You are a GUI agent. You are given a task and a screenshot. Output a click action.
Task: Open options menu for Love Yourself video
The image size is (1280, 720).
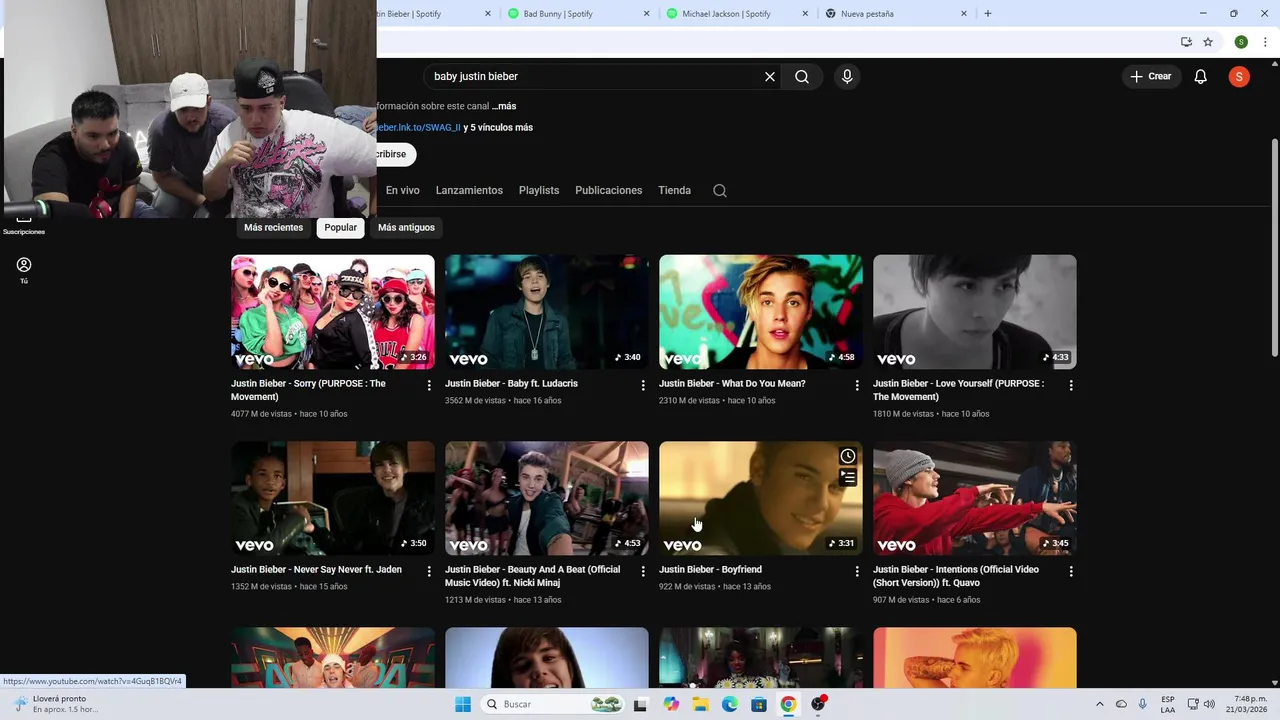tap(1071, 385)
